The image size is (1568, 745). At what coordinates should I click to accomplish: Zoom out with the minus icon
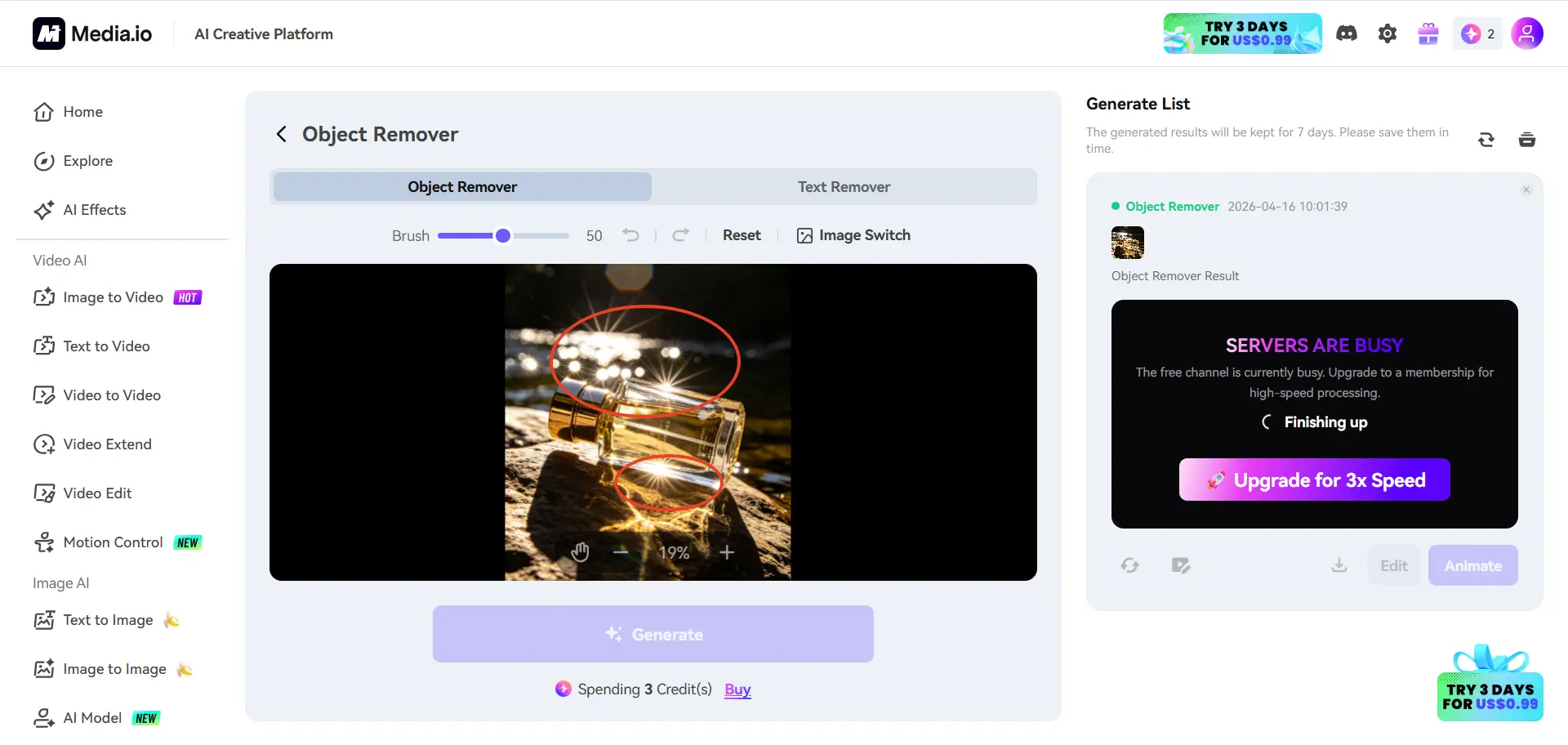621,553
